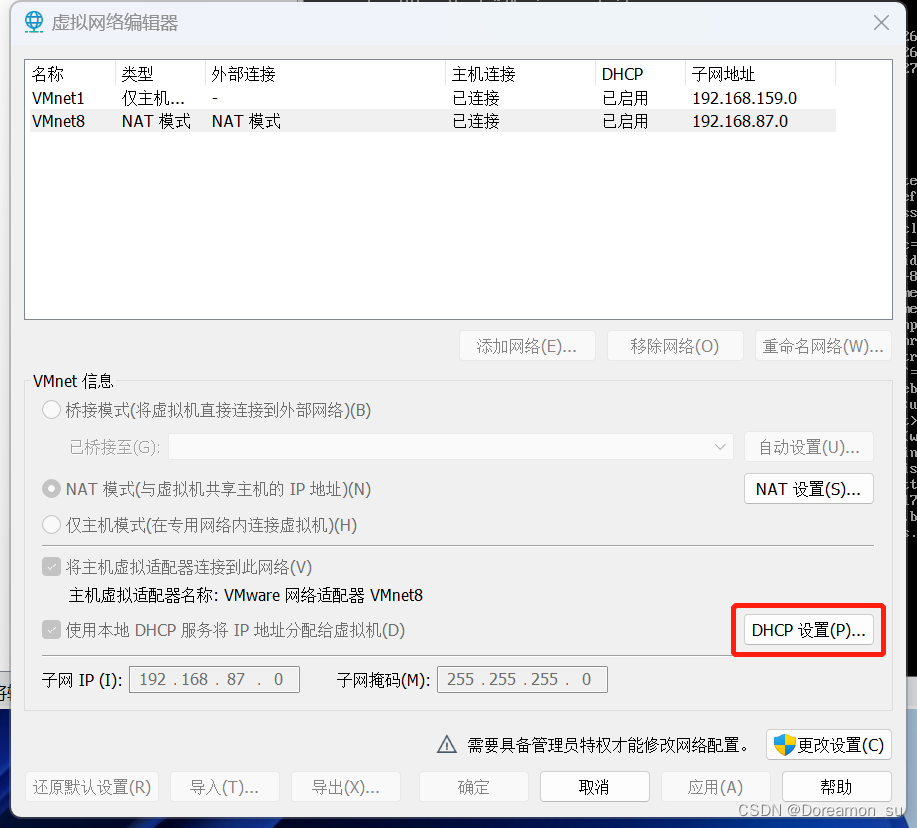Click the DHCP column header
Screen dimensions: 917x828
point(640,74)
